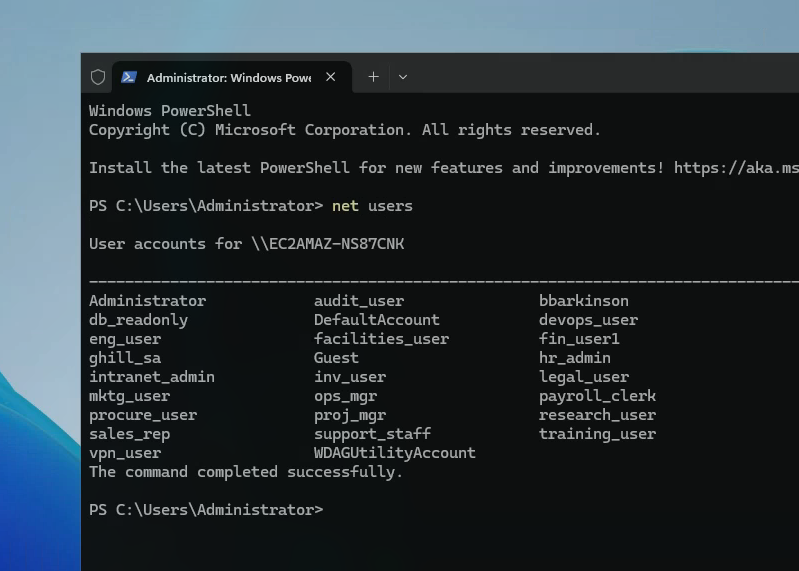This screenshot has height=571, width=799.
Task: Close the Administrator PowerShell tab
Action: click(332, 77)
